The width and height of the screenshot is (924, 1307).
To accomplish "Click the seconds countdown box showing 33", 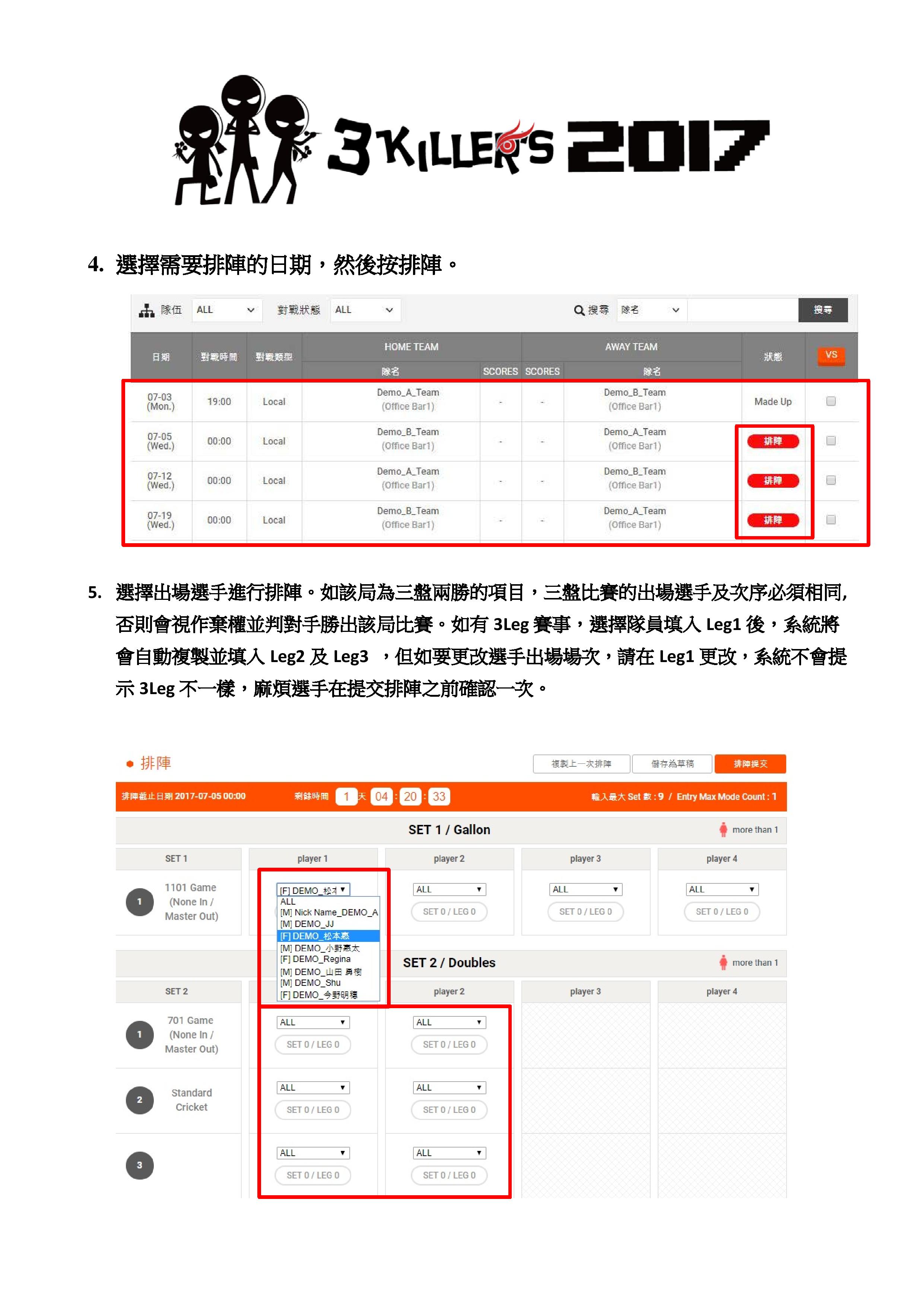I will [439, 797].
